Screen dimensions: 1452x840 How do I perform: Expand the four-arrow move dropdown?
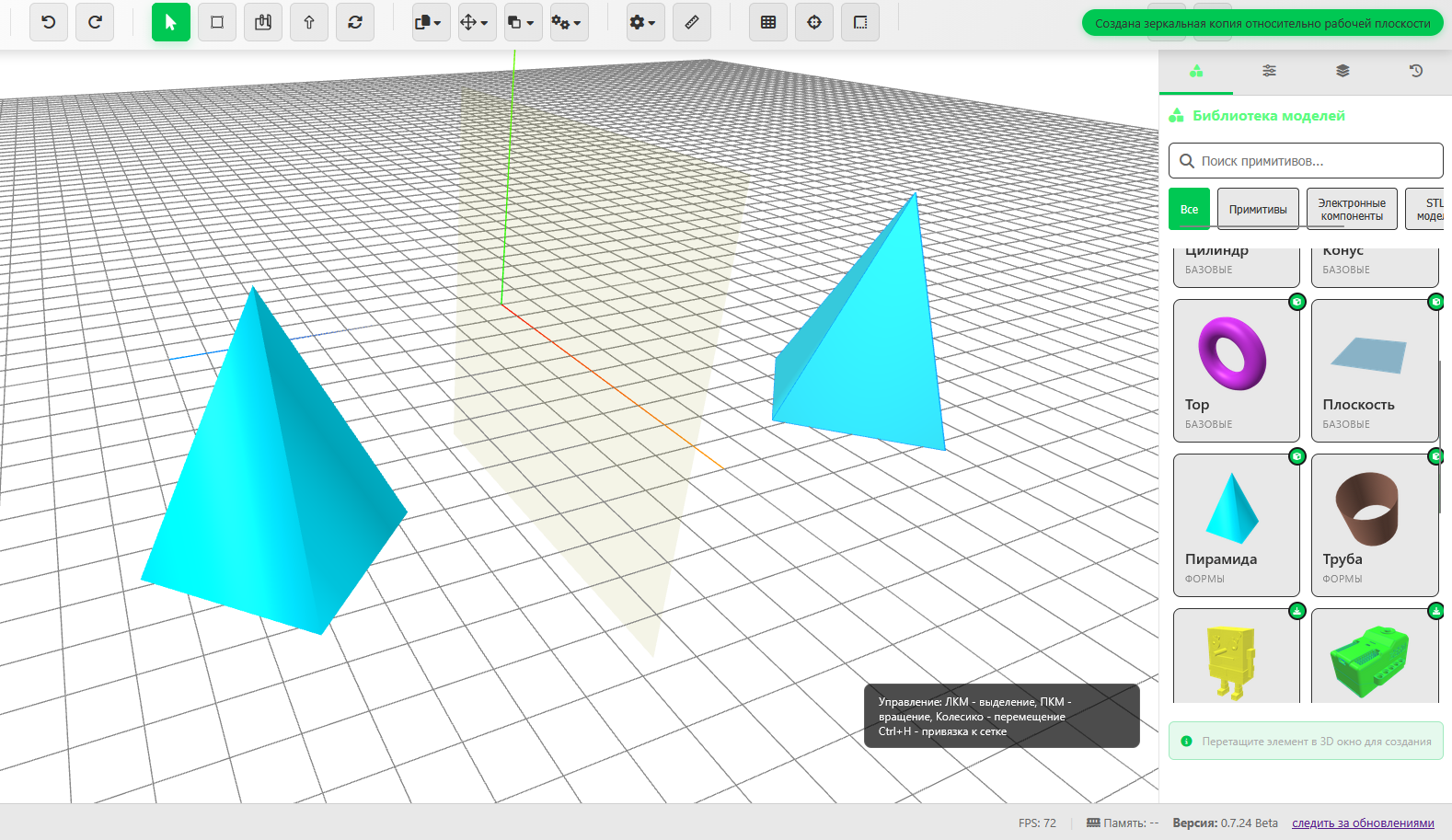coord(476,22)
